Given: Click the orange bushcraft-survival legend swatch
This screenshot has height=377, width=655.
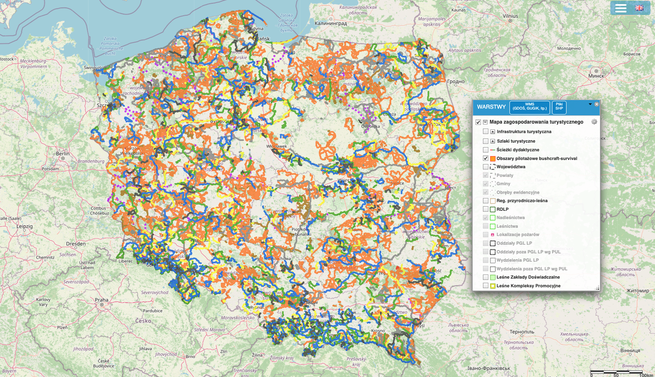Looking at the screenshot, I should point(493,158).
